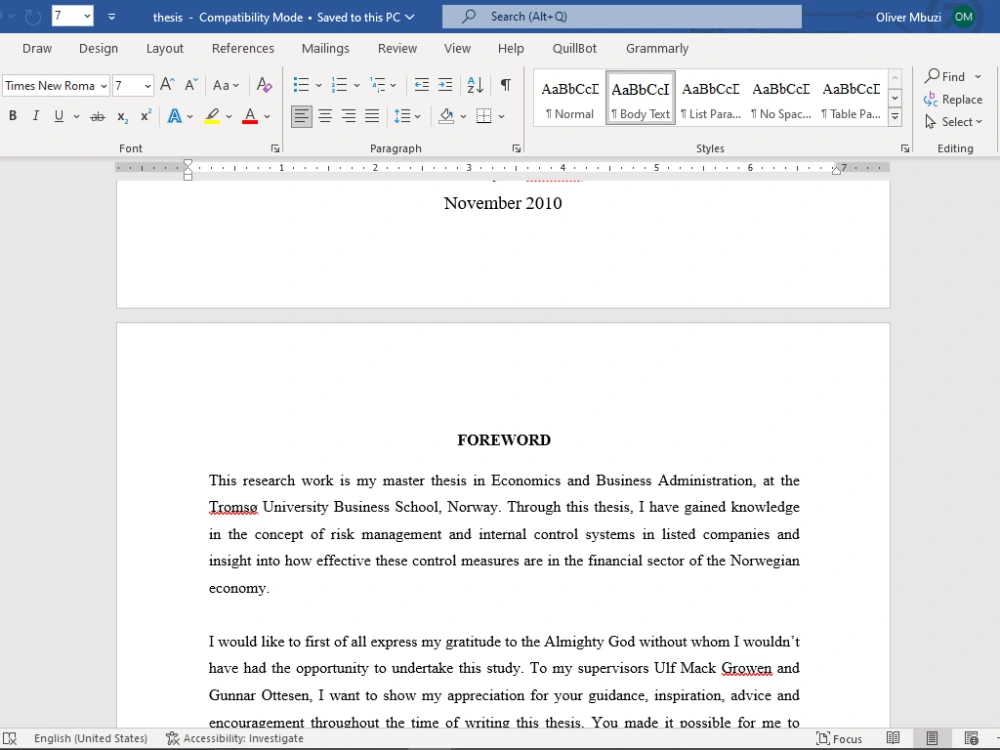Open ribbon Font size dropdown
This screenshot has width=1000, height=750.
coord(147,85)
